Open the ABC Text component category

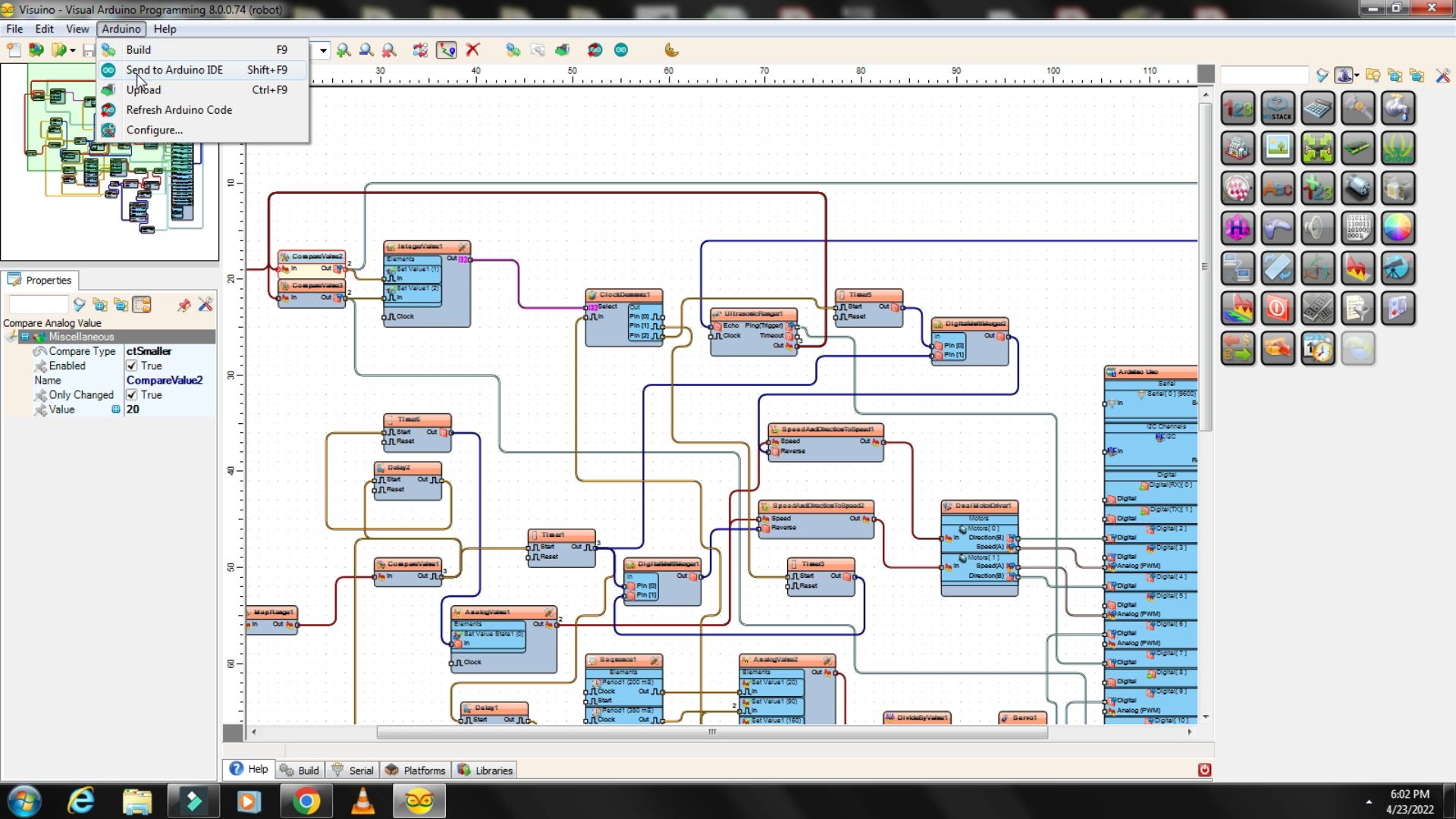[x=1278, y=188]
